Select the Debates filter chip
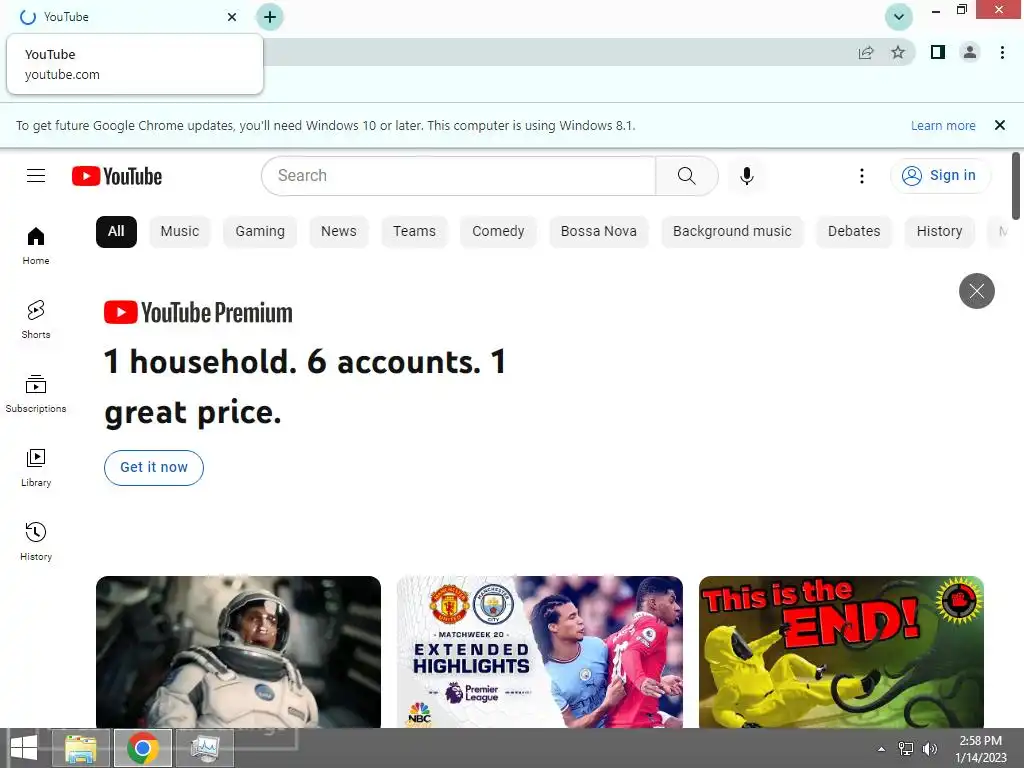This screenshot has height=768, width=1024. (x=854, y=231)
